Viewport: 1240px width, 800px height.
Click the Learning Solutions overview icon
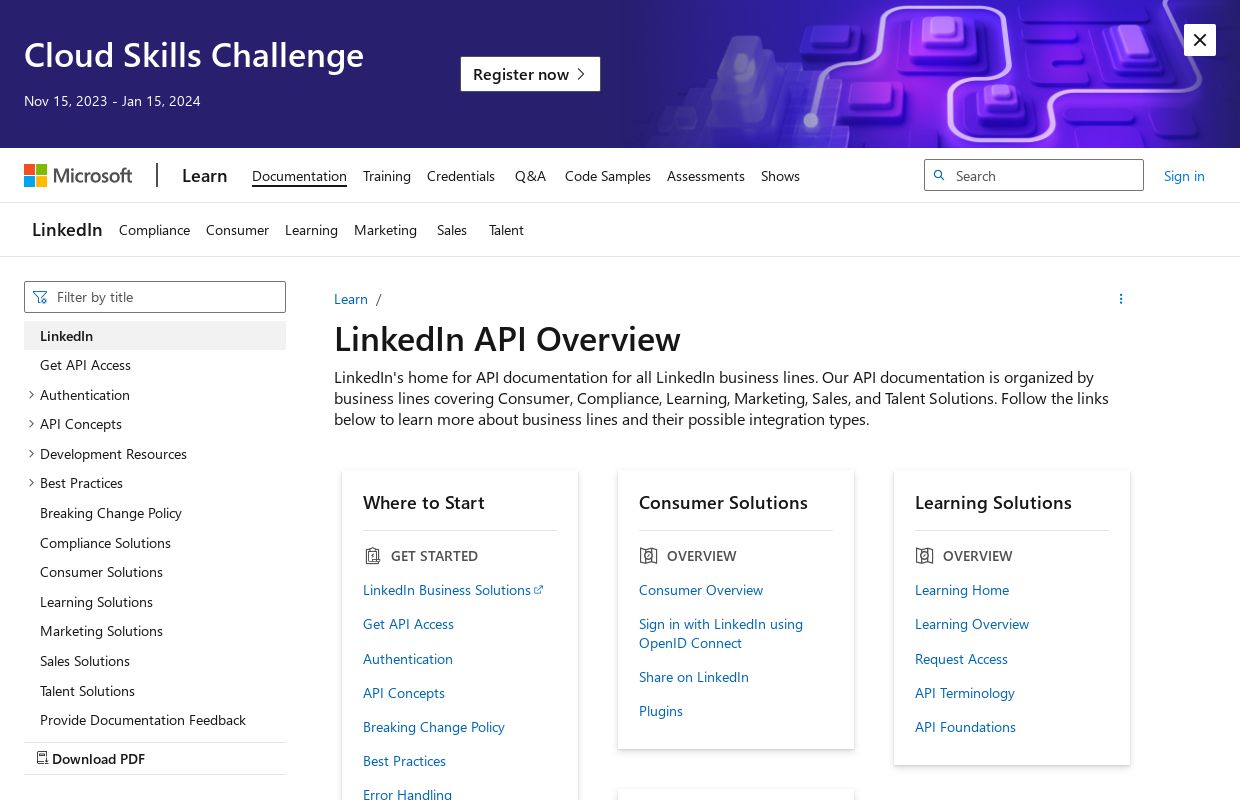924,556
